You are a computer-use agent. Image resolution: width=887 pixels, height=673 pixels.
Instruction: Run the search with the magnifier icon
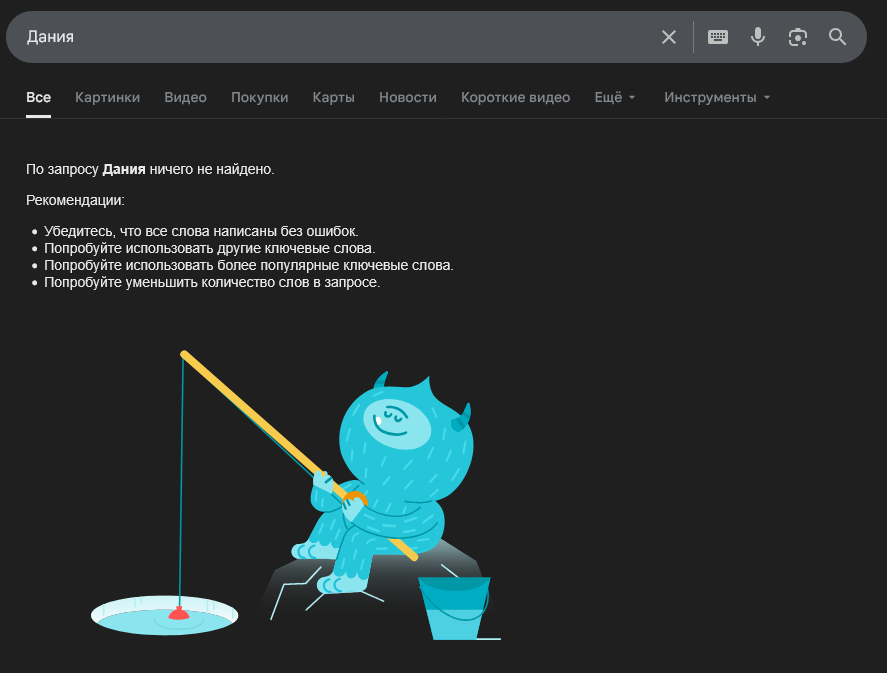(838, 37)
